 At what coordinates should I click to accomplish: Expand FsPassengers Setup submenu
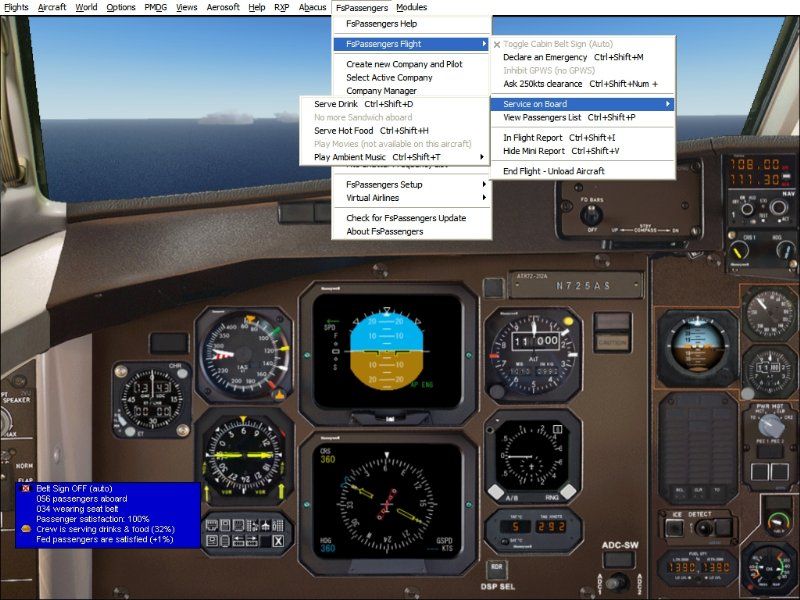pyautogui.click(x=412, y=185)
